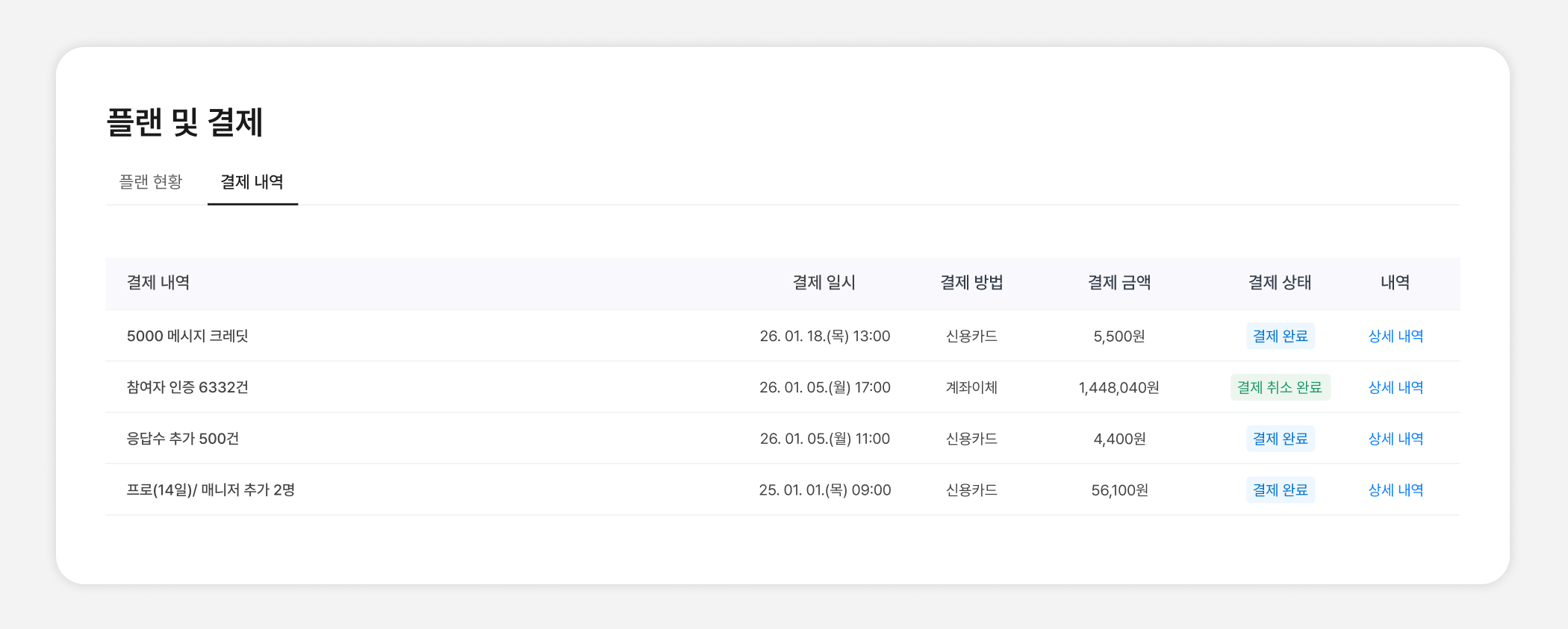Viewport: 1568px width, 629px height.
Task: Click the 플랜 및 결제 page heading
Action: point(185,122)
